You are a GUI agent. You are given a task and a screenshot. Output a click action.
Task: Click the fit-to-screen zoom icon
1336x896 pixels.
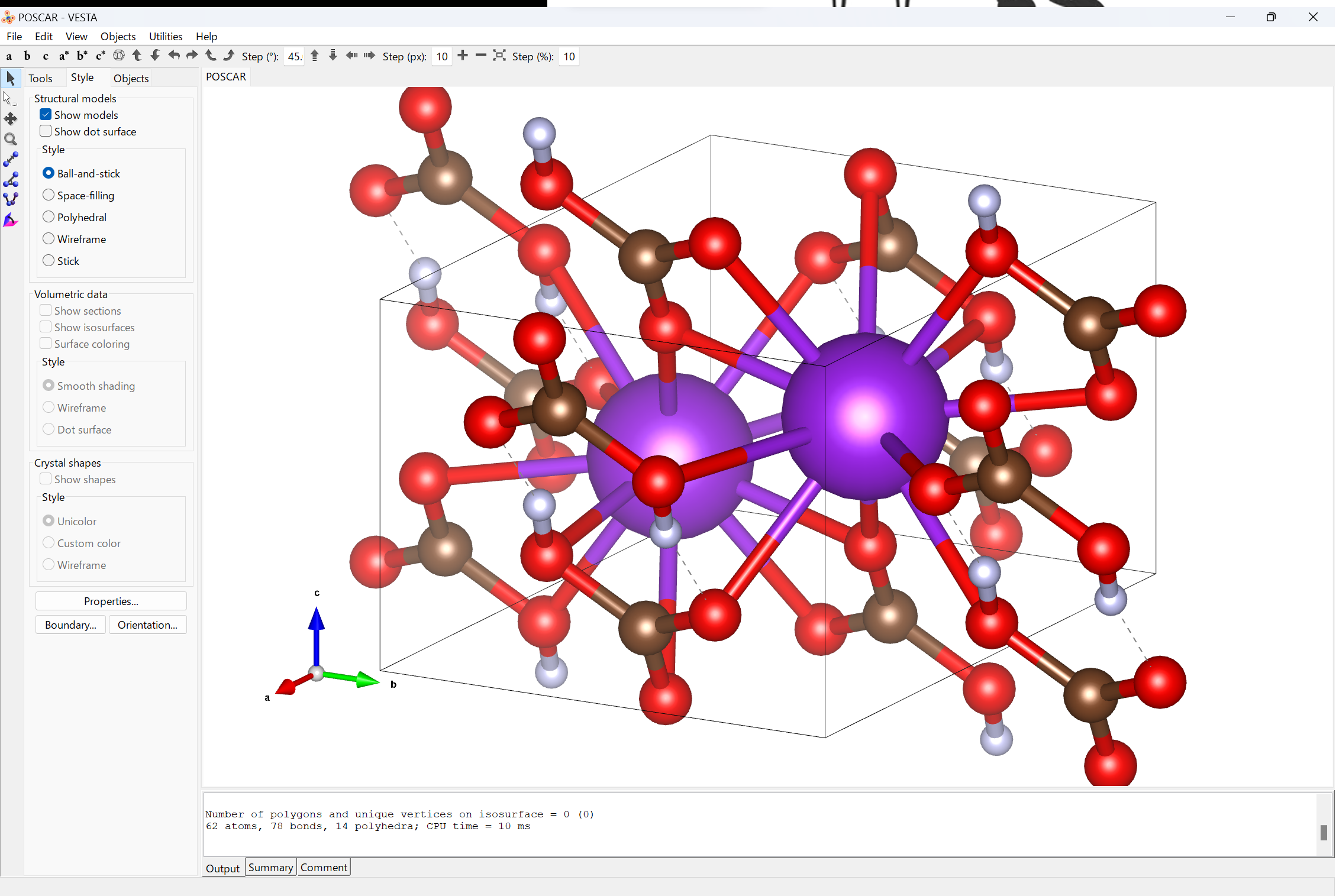[x=499, y=56]
